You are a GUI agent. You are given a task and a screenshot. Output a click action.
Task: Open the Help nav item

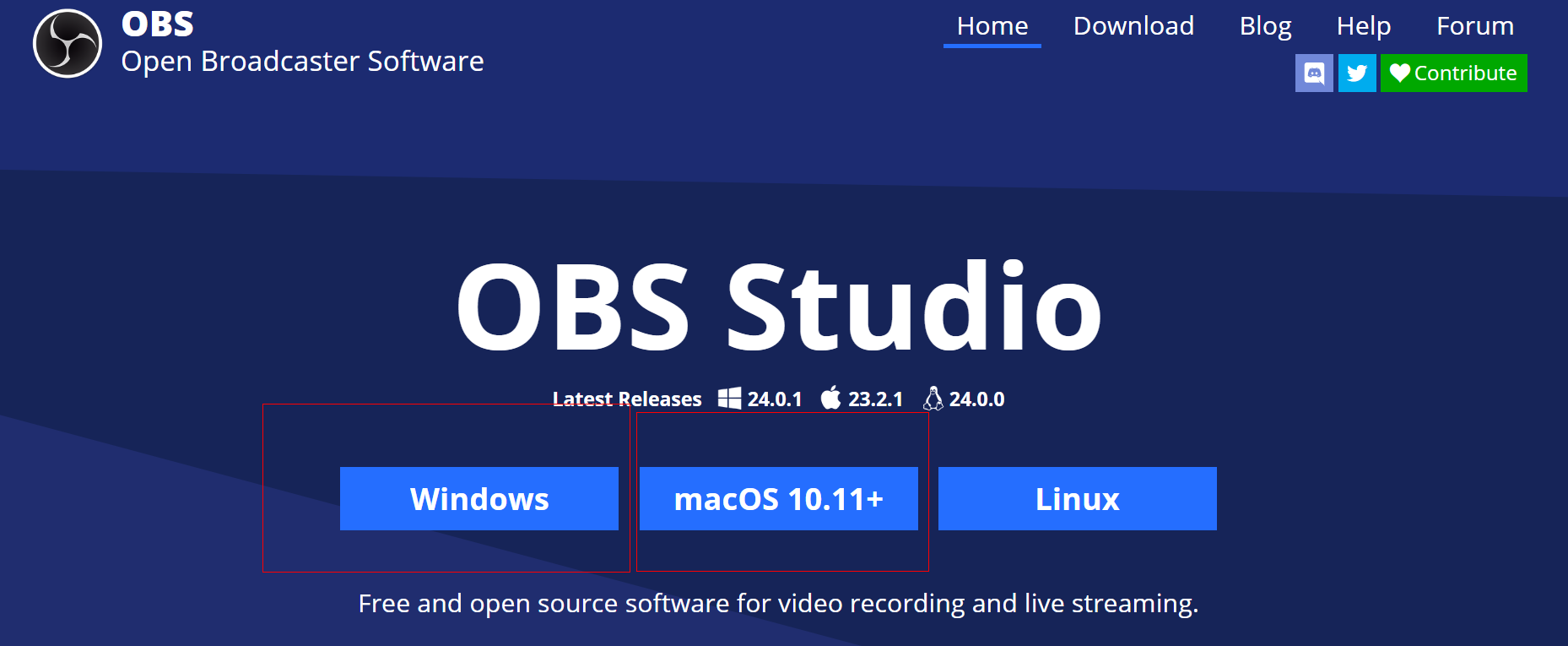[1364, 26]
